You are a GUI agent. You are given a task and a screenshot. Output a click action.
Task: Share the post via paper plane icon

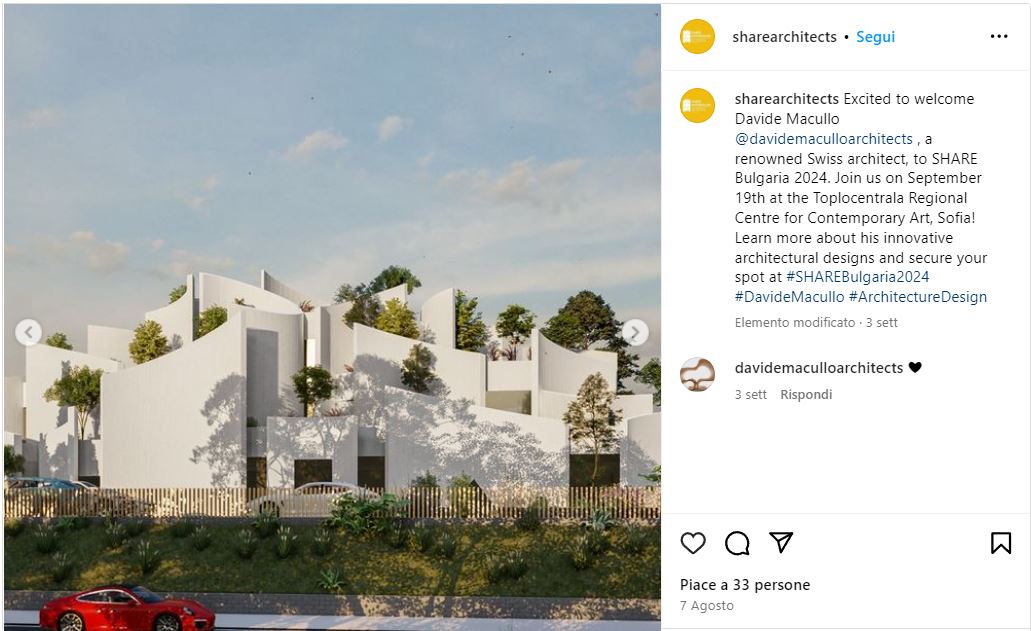pyautogui.click(x=781, y=542)
